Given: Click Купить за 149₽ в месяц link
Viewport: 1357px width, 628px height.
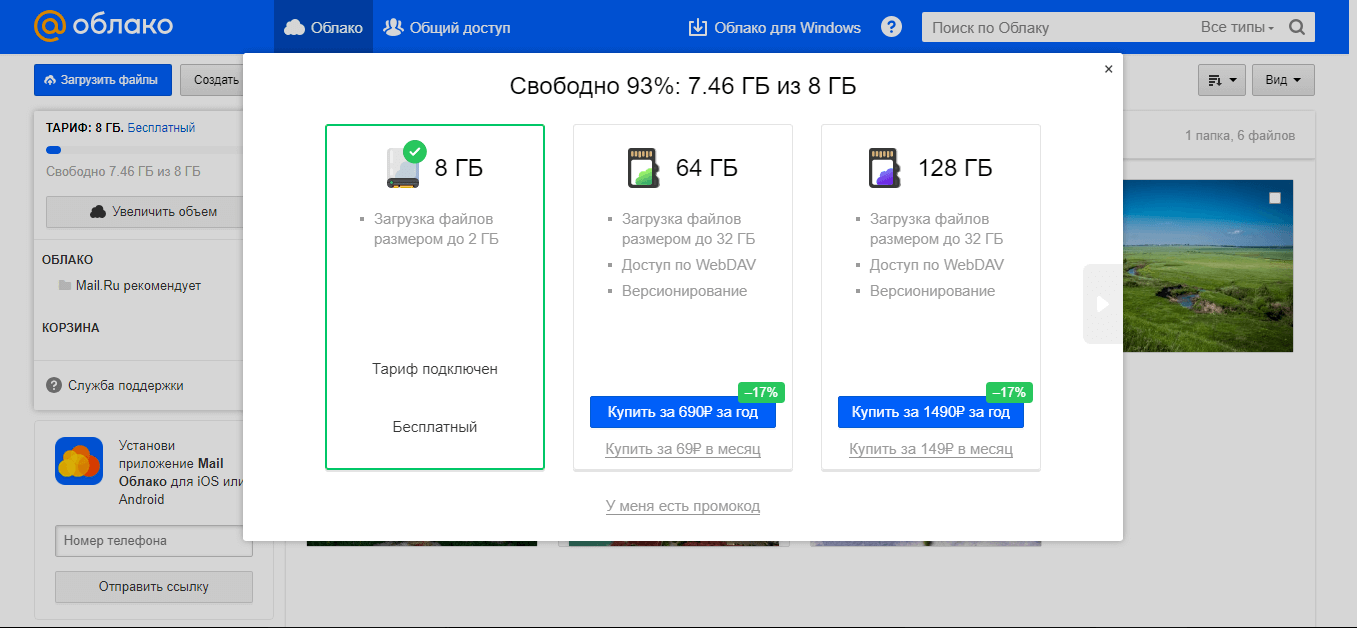Looking at the screenshot, I should [931, 449].
